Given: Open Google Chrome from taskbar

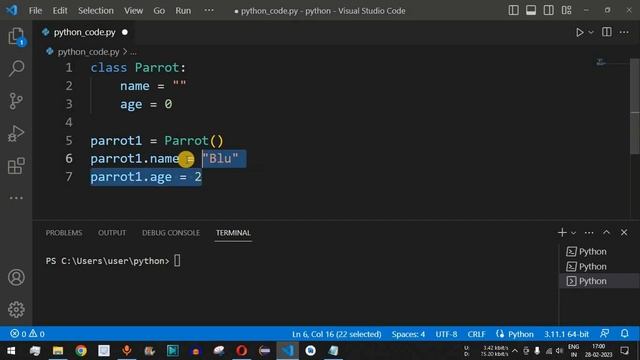Looking at the screenshot, I should coord(81,351).
